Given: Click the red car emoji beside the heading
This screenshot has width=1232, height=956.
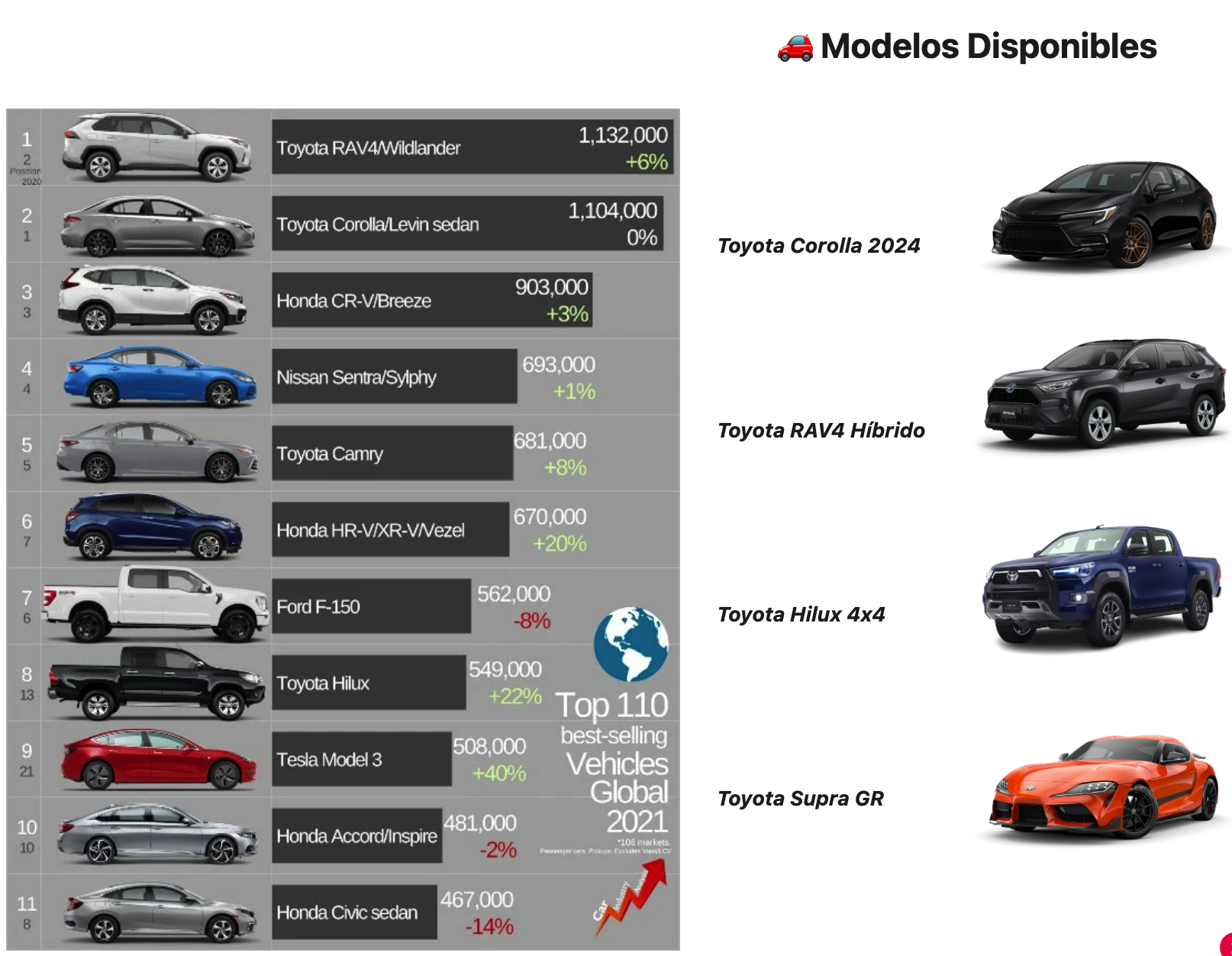Looking at the screenshot, I should 795,47.
